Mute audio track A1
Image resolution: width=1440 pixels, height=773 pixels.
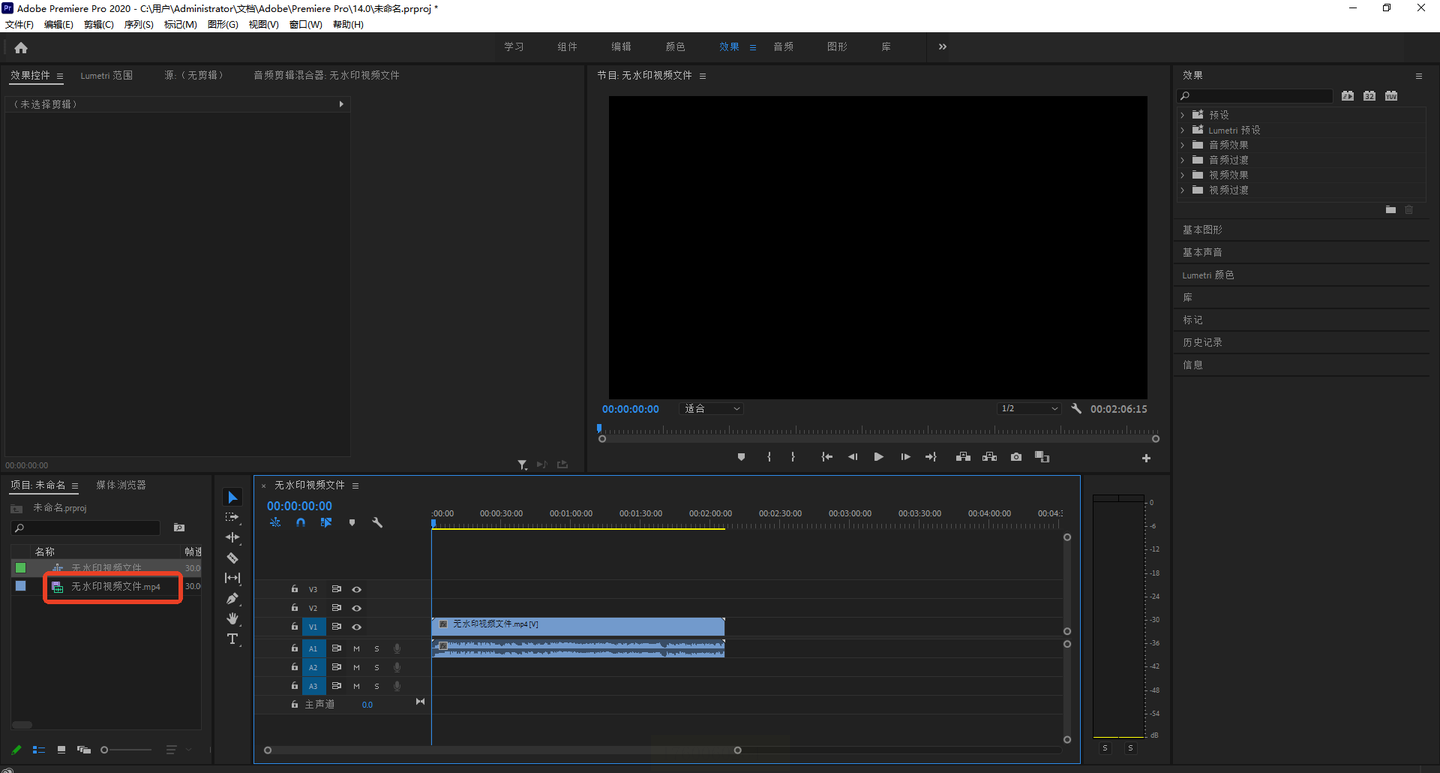pyautogui.click(x=356, y=649)
